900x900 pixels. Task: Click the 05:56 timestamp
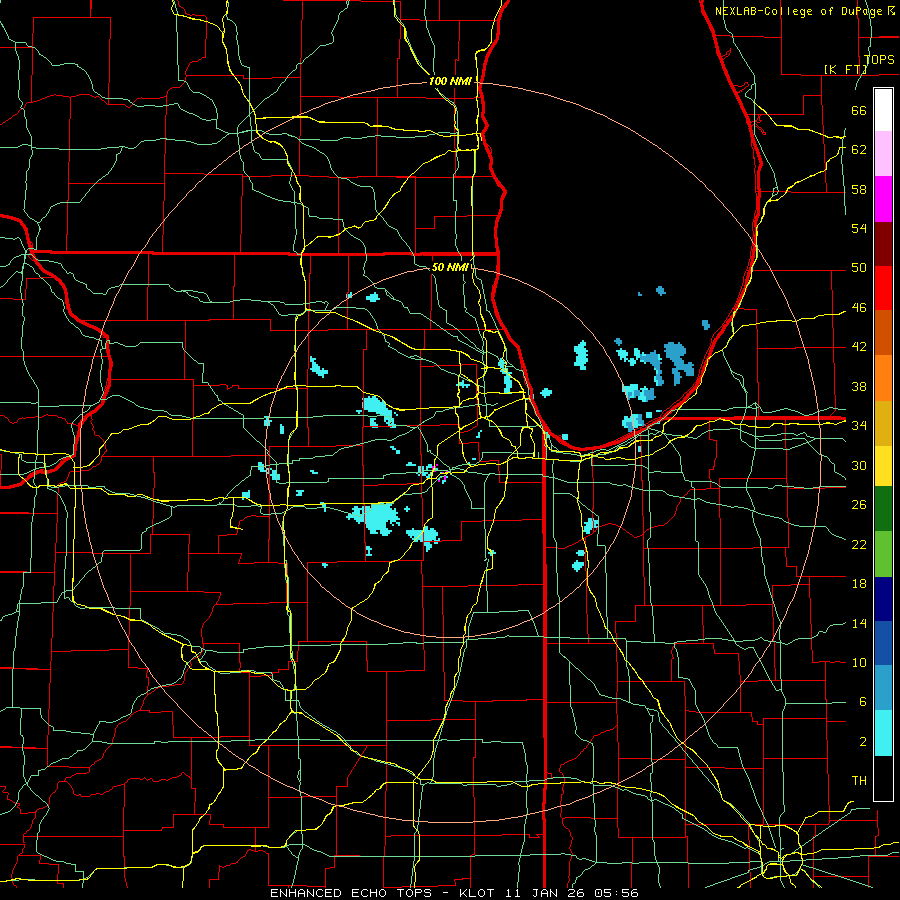(x=618, y=893)
